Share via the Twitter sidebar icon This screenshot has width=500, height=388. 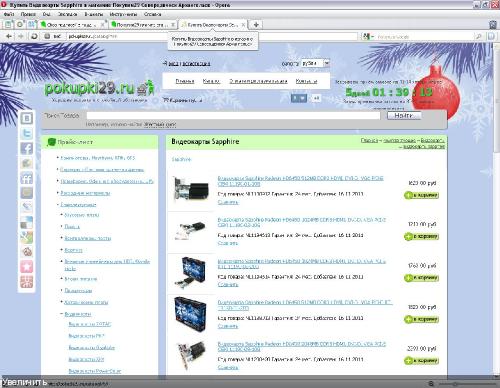[27, 133]
